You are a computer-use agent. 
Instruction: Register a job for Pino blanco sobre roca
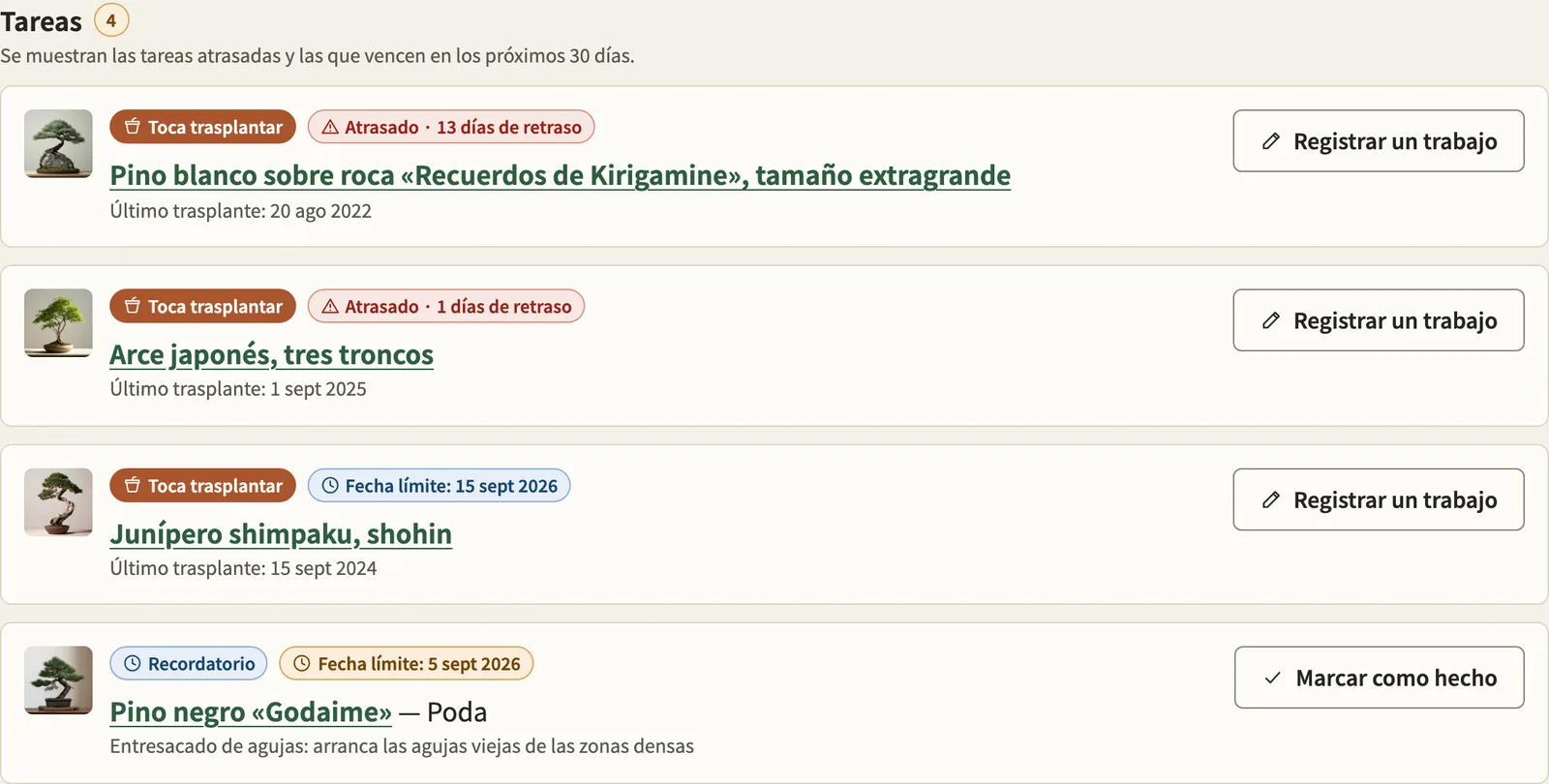(x=1379, y=141)
